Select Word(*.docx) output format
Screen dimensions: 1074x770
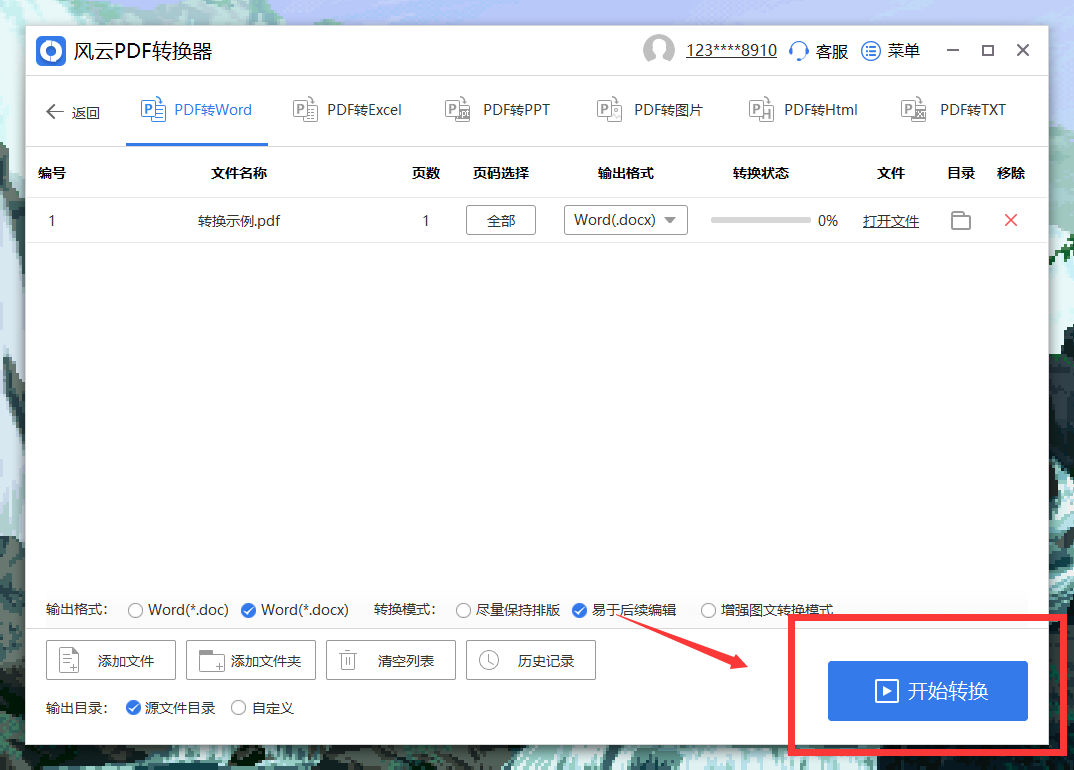pos(295,610)
